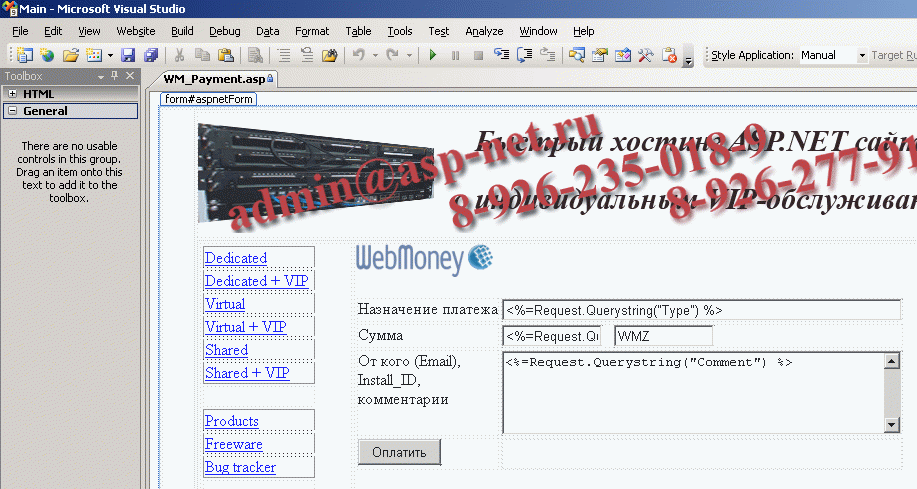Image resolution: width=917 pixels, height=489 pixels.
Task: Close the Toolbox panel with X
Action: tap(130, 75)
